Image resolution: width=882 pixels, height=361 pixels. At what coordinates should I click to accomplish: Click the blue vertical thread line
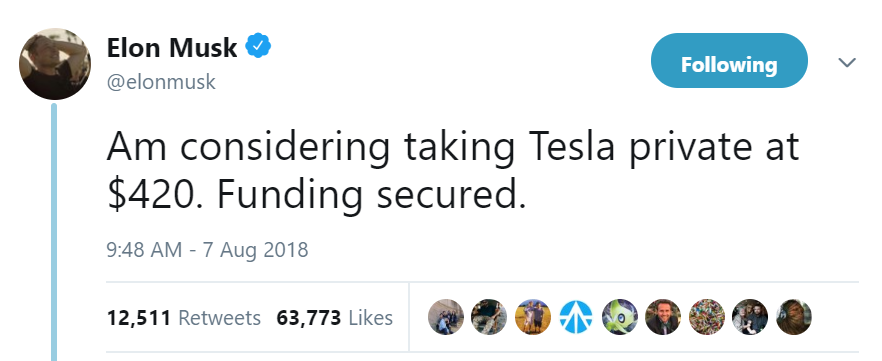tap(54, 232)
